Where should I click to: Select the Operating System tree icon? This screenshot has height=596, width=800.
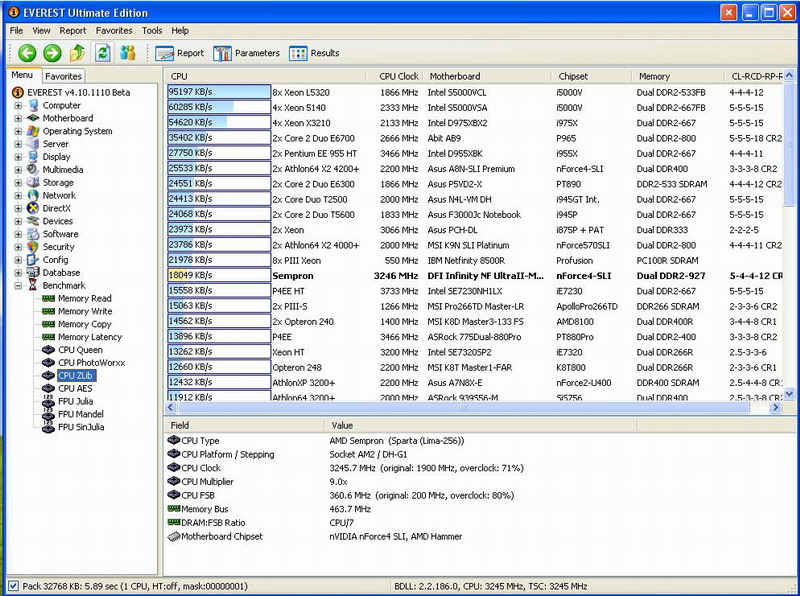pyautogui.click(x=34, y=131)
